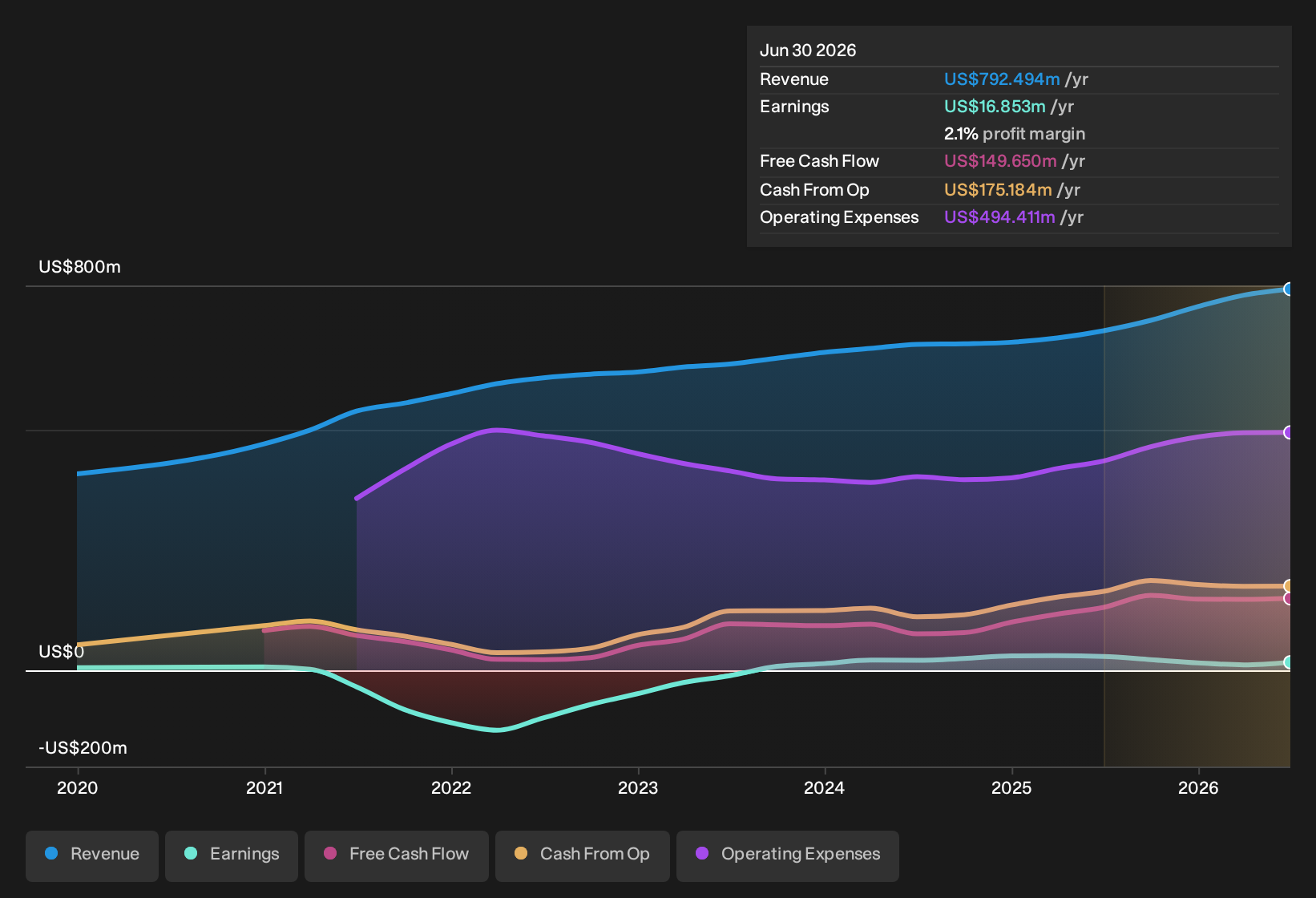Click the US$16.853m earnings value
This screenshot has width=1316, height=898.
click(x=995, y=107)
